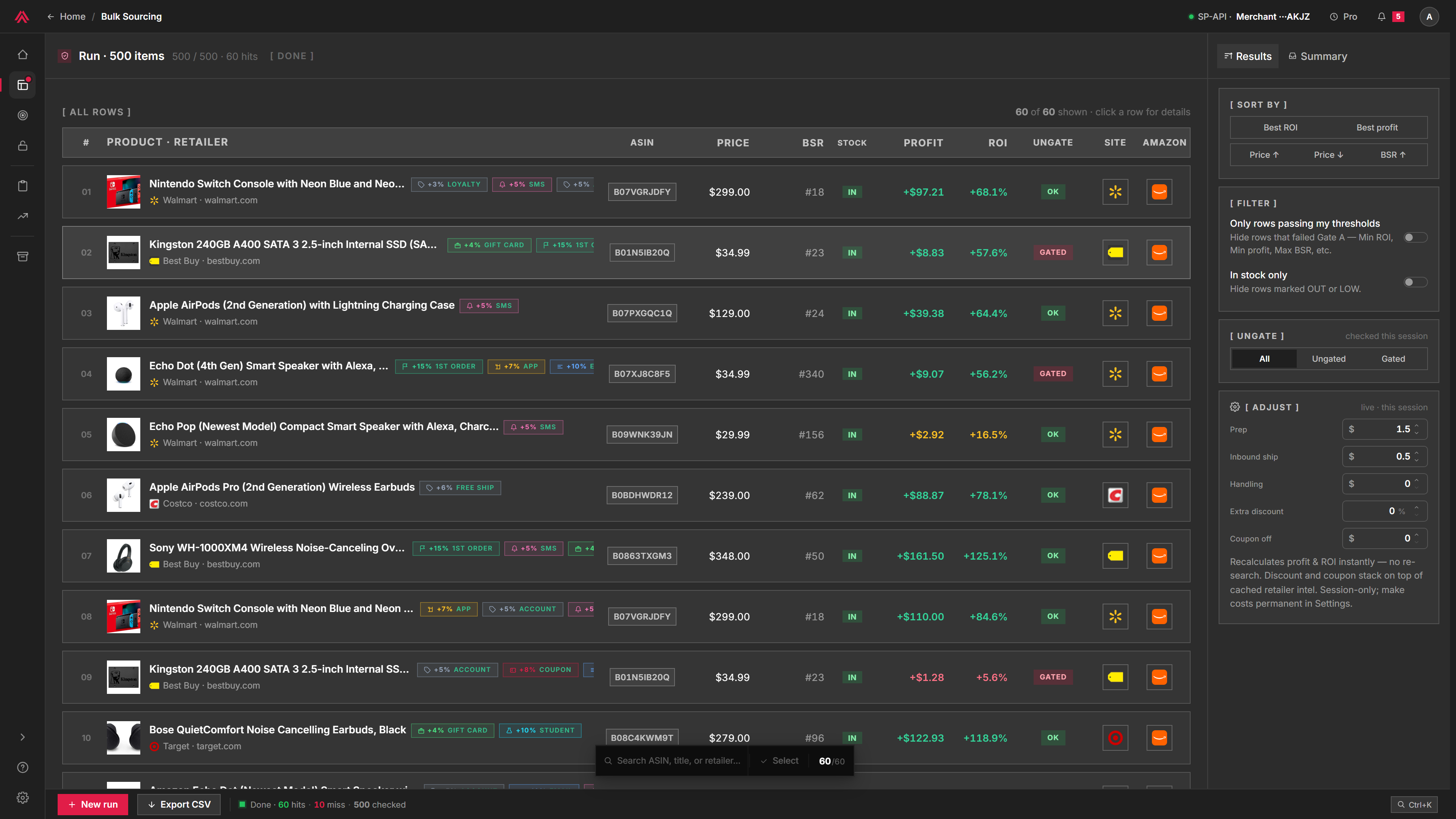
Task: Open the Select dropdown in the floating bar
Action: click(780, 761)
